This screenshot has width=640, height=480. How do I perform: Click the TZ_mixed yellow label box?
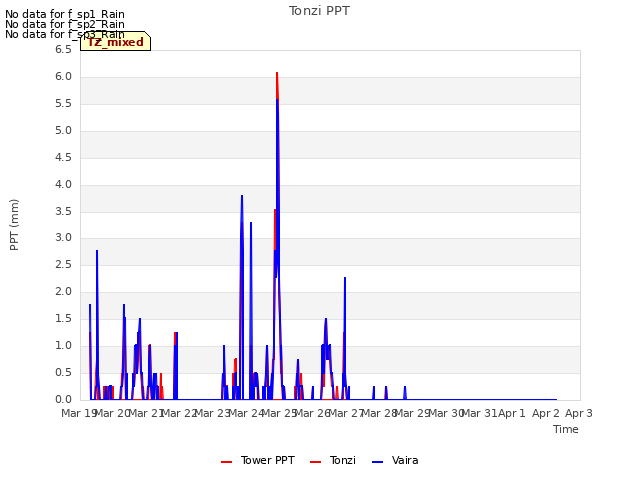pyautogui.click(x=116, y=41)
